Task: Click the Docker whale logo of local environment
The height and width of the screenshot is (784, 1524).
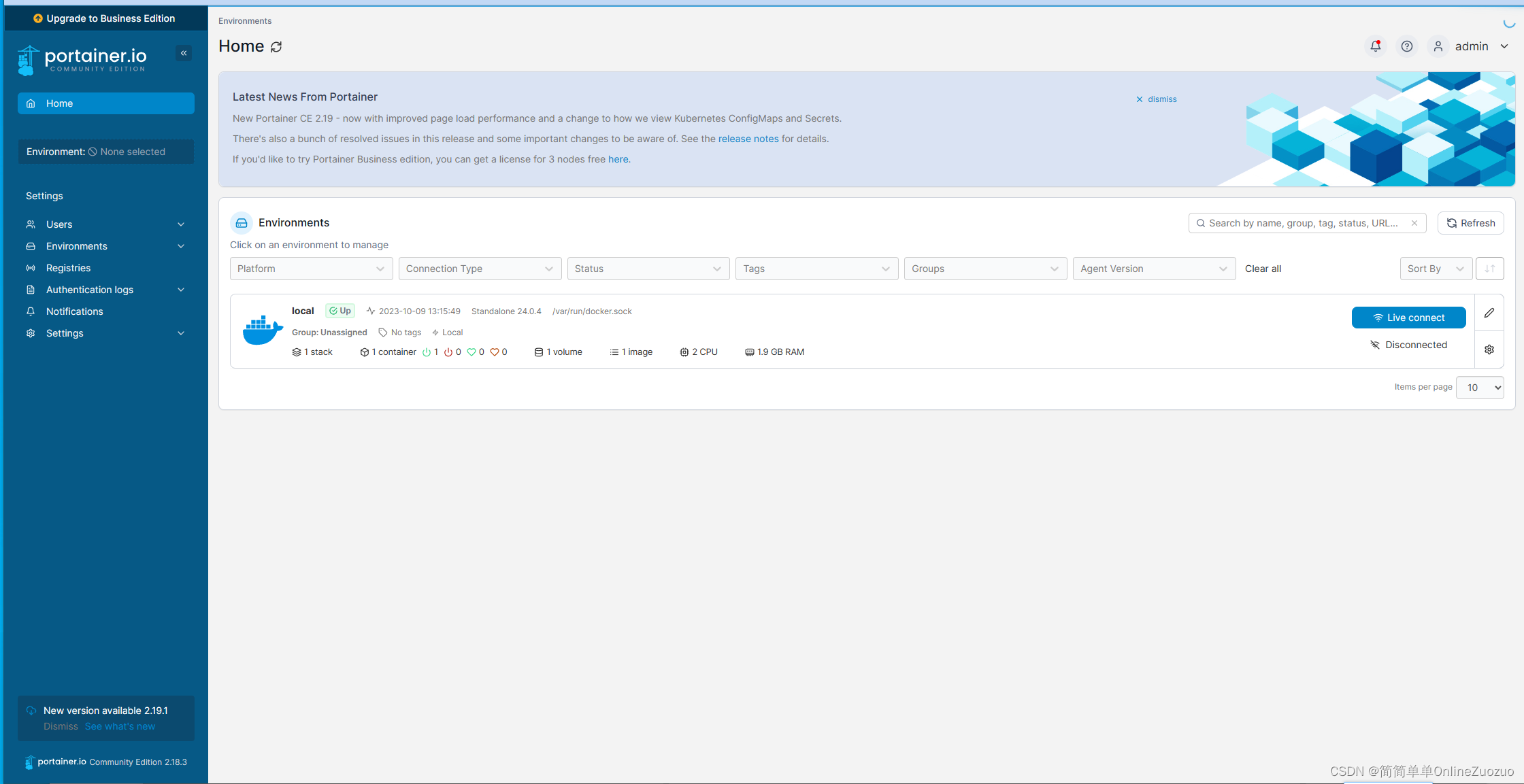Action: tap(263, 330)
